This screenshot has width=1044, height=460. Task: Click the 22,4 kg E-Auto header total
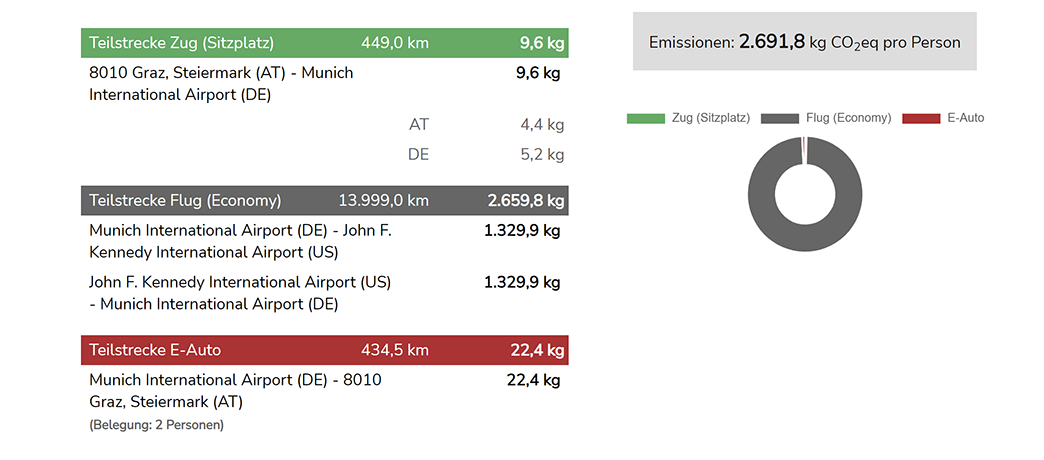[x=535, y=350]
